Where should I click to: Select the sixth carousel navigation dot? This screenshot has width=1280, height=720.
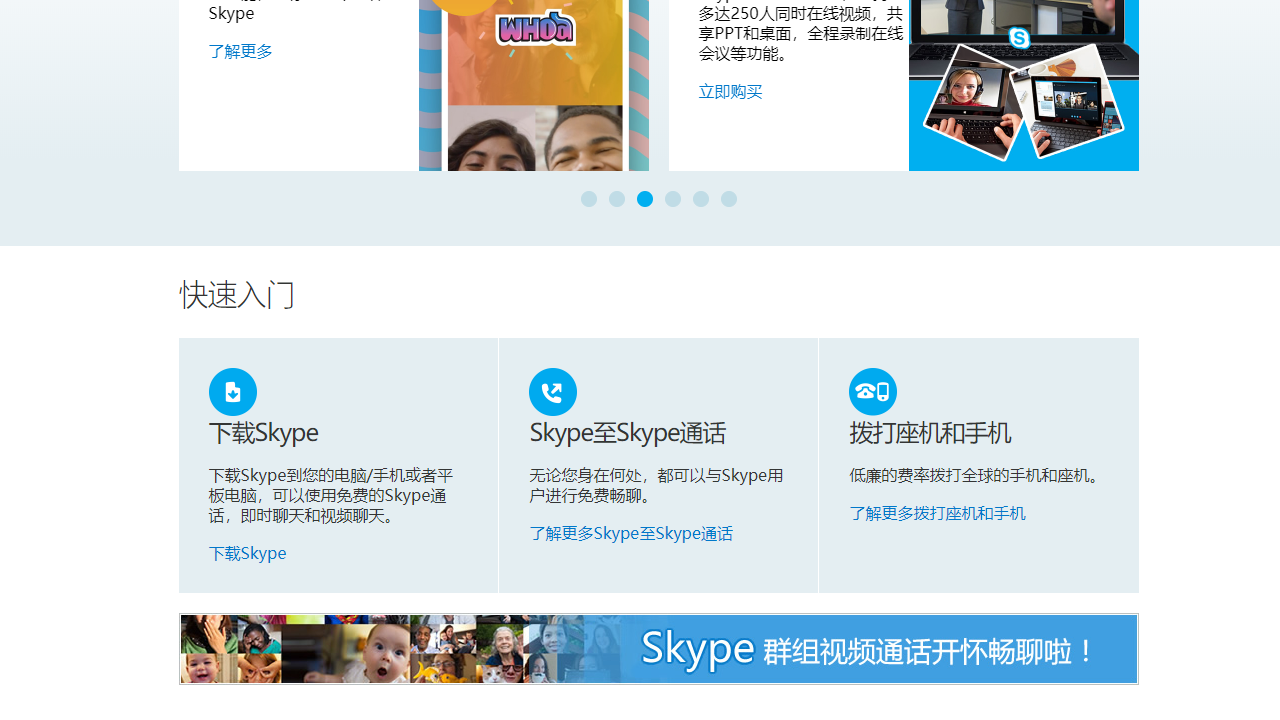click(x=728, y=199)
